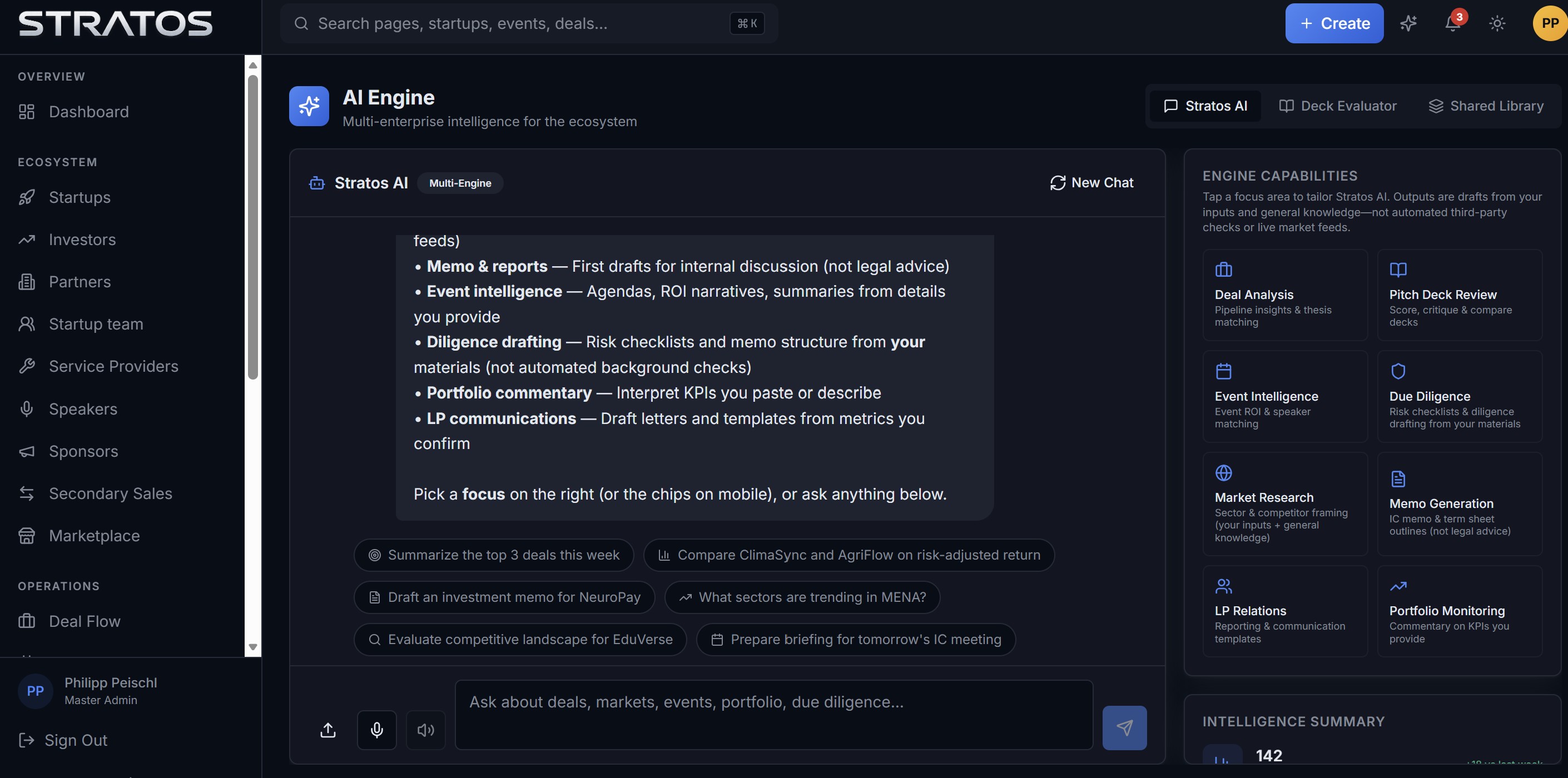Switch to Deck Evaluator tab
The image size is (1568, 778).
pos(1338,106)
